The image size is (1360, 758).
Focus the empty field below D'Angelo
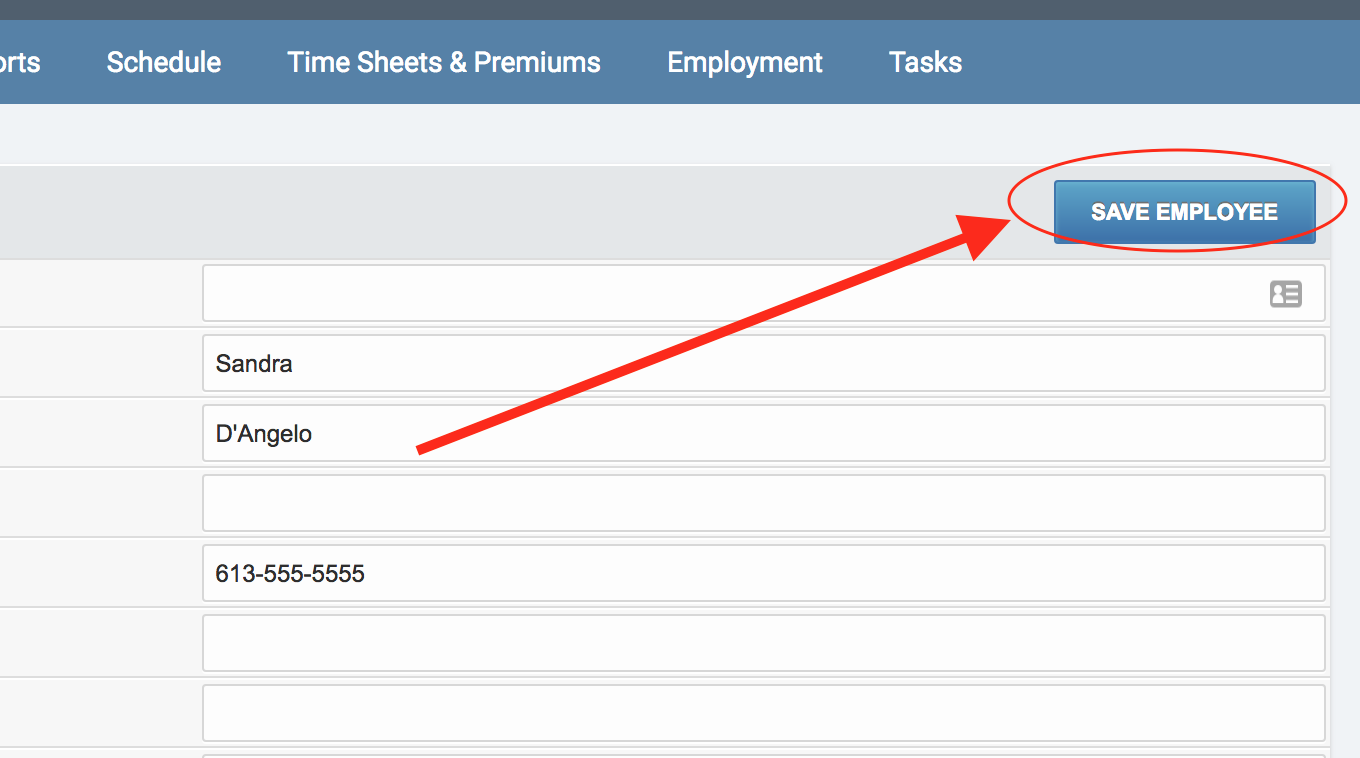click(763, 503)
